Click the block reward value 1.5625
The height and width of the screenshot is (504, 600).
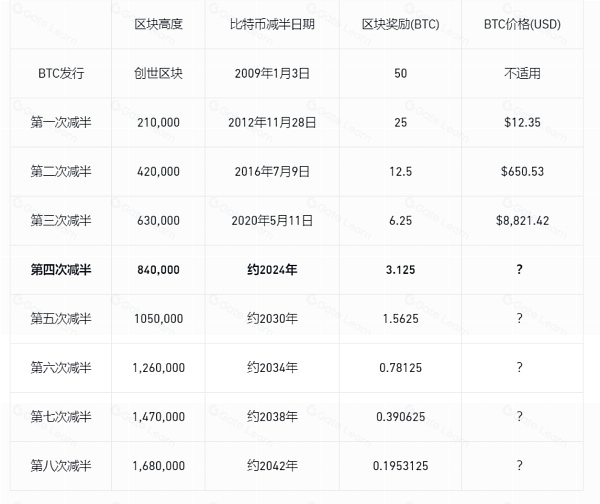pos(400,318)
